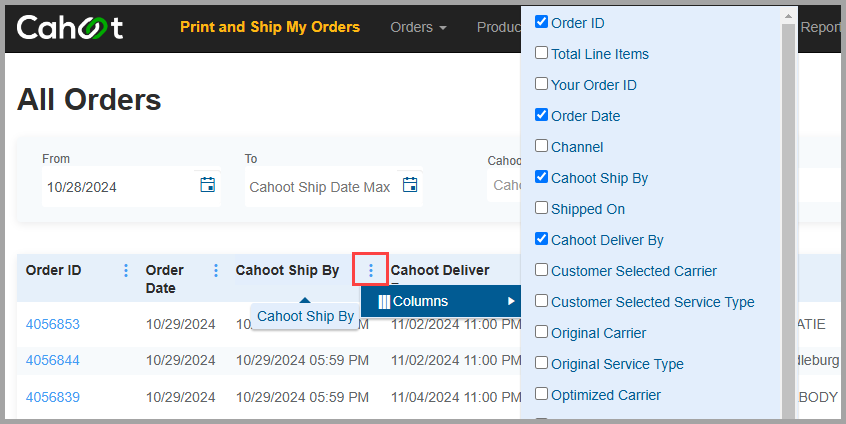Open the From date calendar picker

click(x=208, y=184)
